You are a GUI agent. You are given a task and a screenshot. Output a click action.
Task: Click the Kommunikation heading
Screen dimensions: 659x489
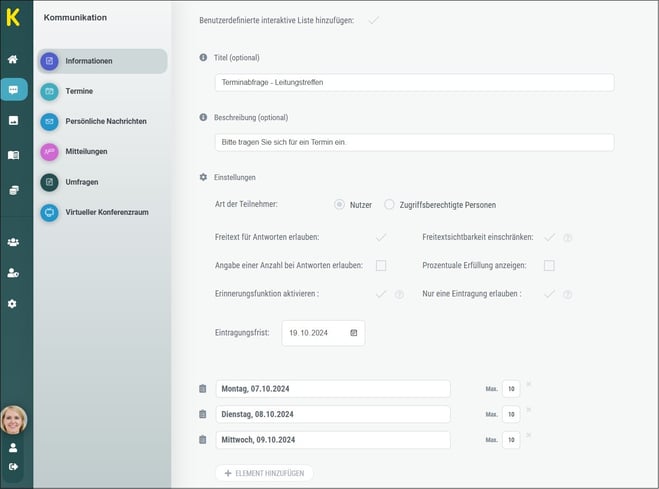(x=75, y=18)
